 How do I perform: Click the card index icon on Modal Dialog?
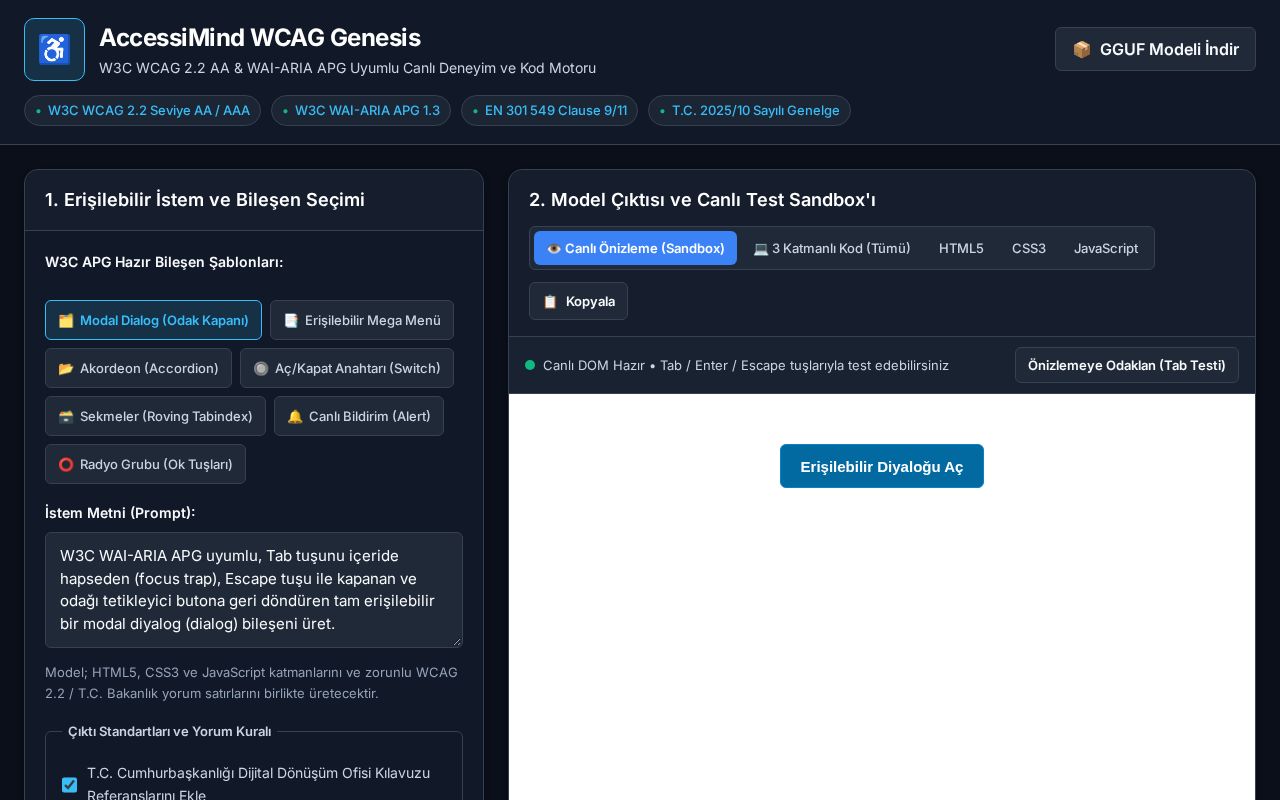pos(66,320)
